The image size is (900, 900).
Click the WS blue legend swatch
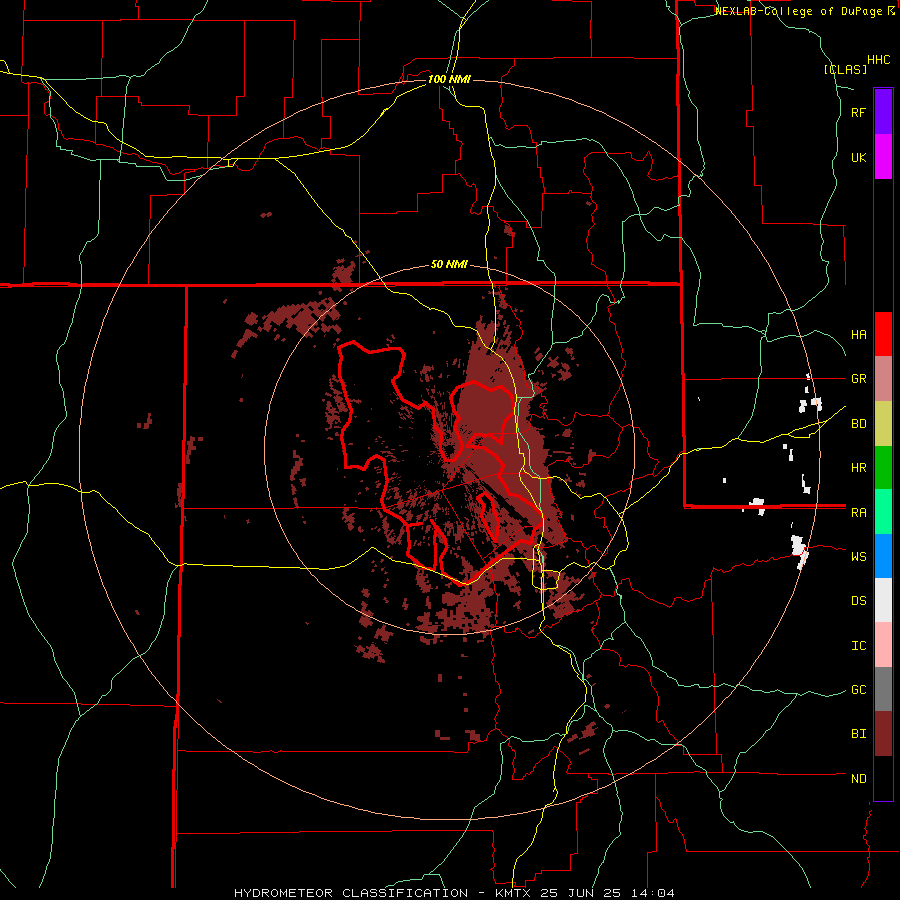click(x=883, y=556)
